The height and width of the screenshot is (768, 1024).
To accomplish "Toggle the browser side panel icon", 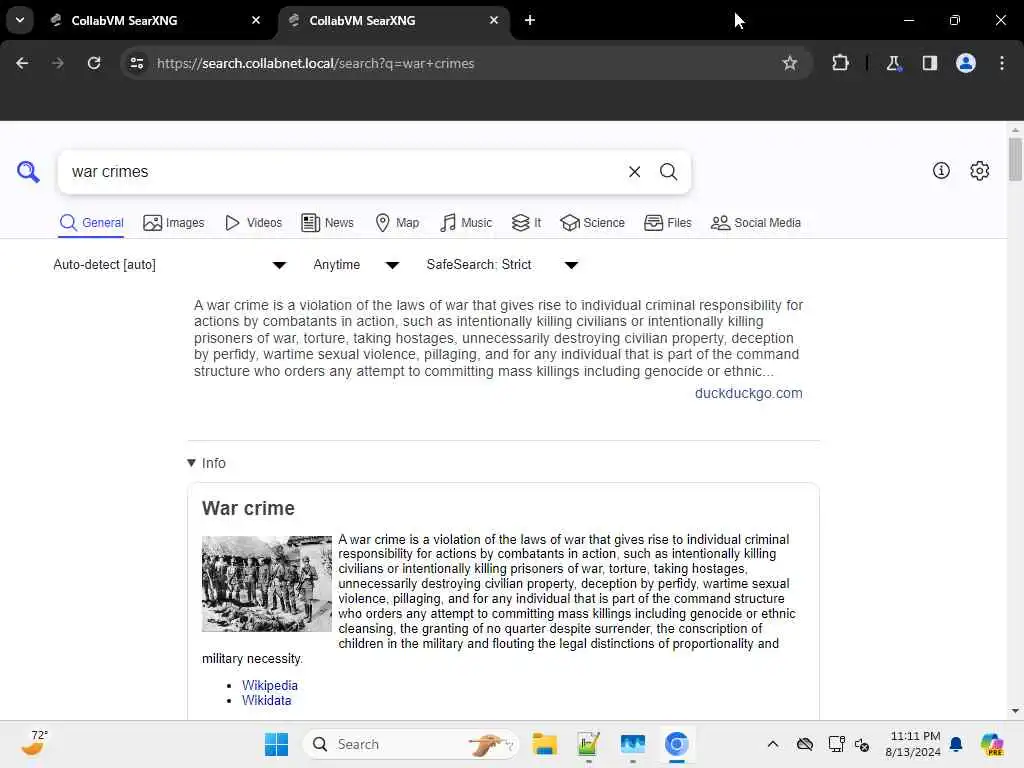I will tap(929, 63).
